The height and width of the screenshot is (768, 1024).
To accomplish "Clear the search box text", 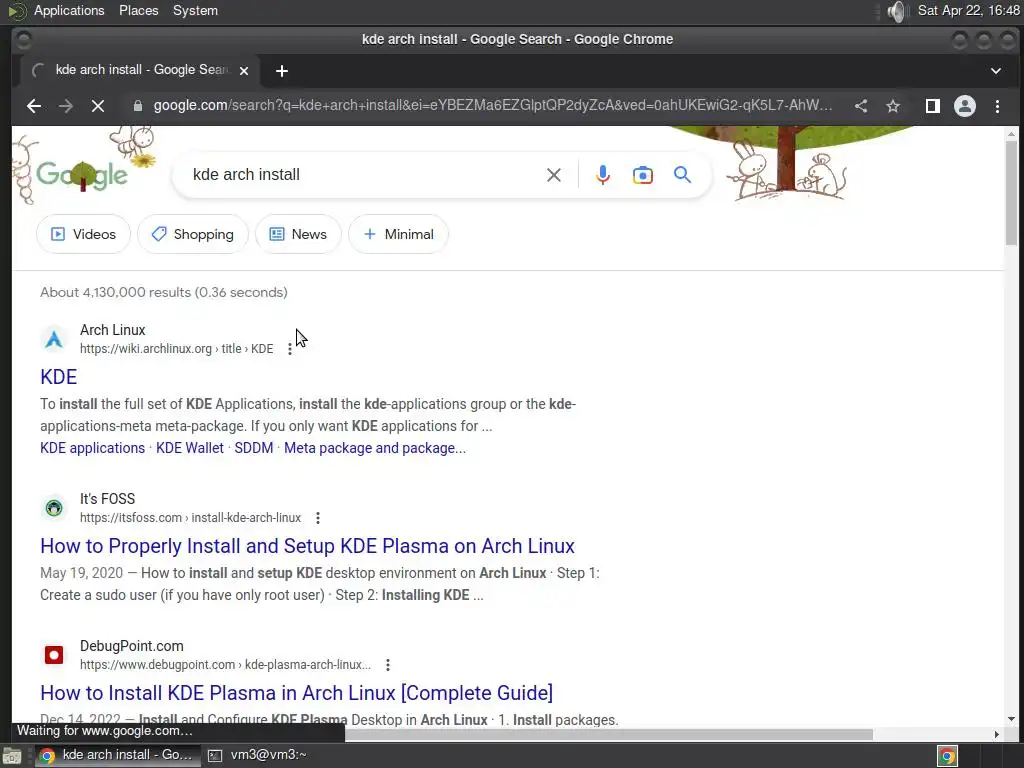I will pyautogui.click(x=554, y=175).
